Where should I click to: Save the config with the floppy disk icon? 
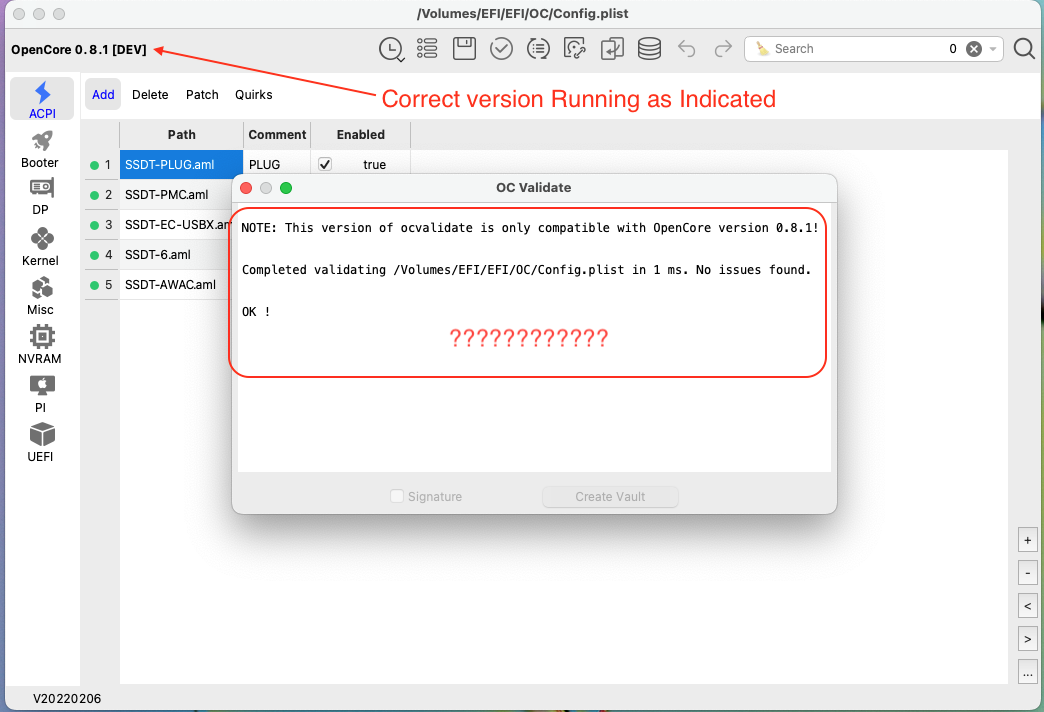[464, 48]
